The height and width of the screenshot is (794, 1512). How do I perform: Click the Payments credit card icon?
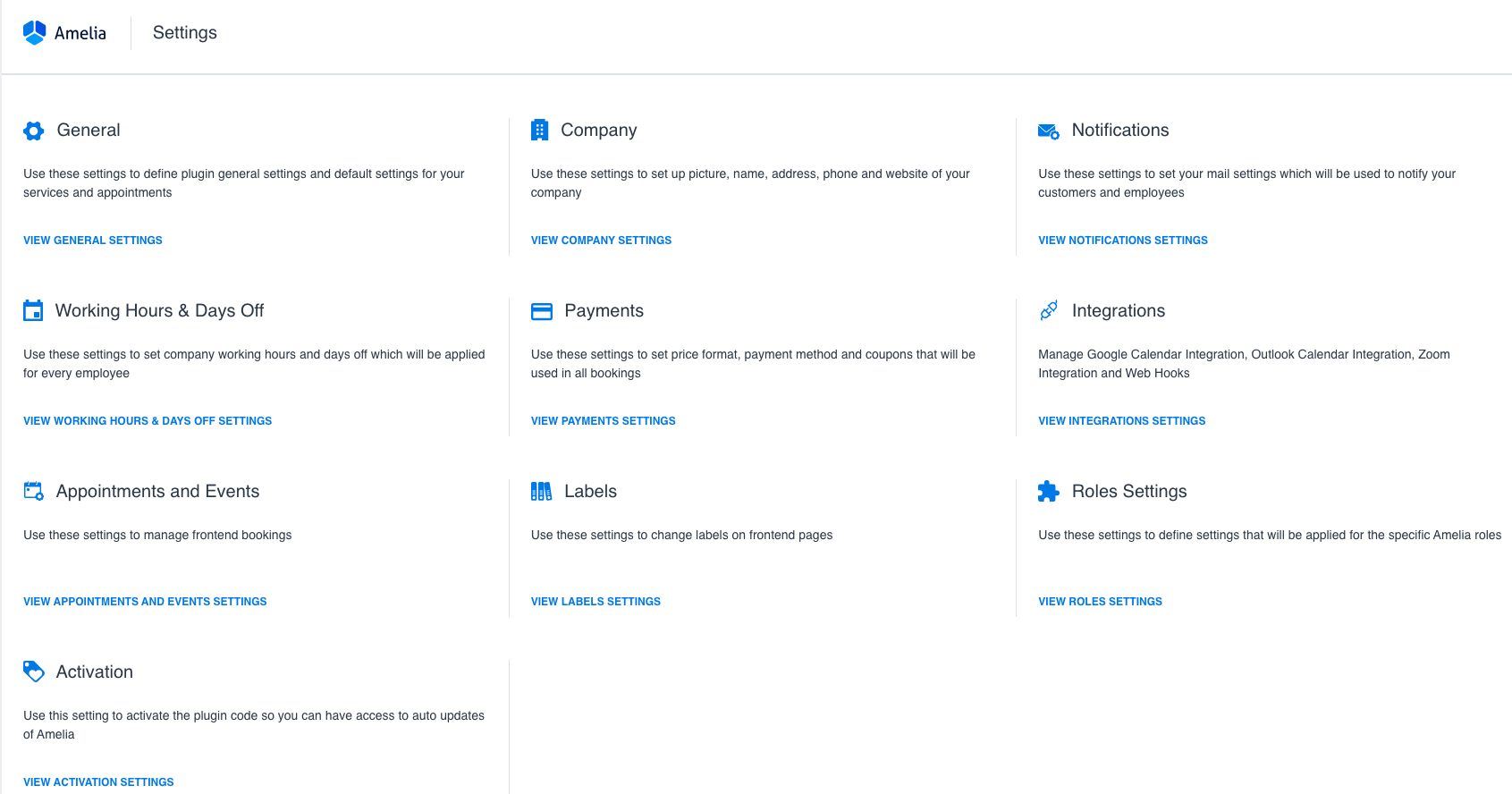(x=542, y=311)
